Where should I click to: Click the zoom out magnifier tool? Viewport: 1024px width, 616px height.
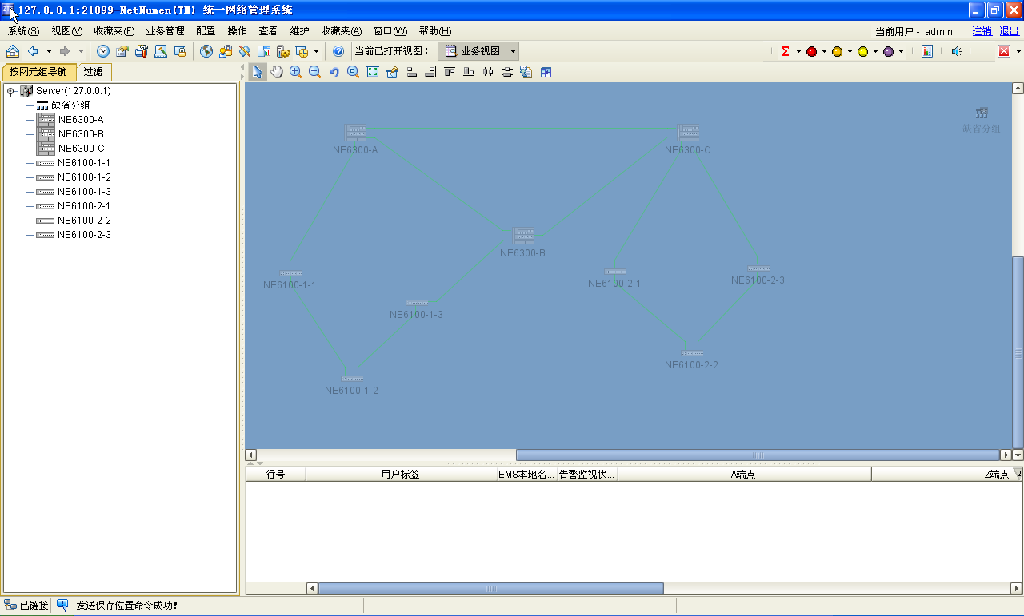tap(315, 72)
